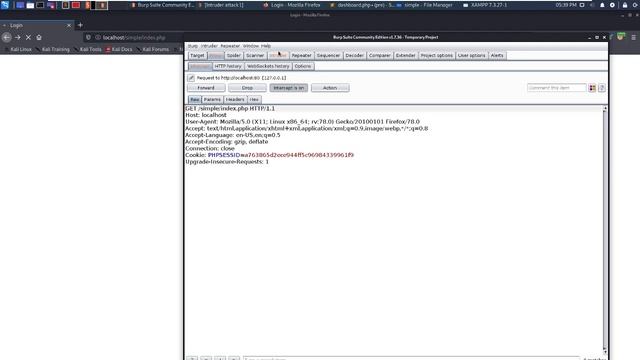Switch to the Repeater tool tab
Image resolution: width=640 pixels, height=360 pixels.
coord(302,56)
